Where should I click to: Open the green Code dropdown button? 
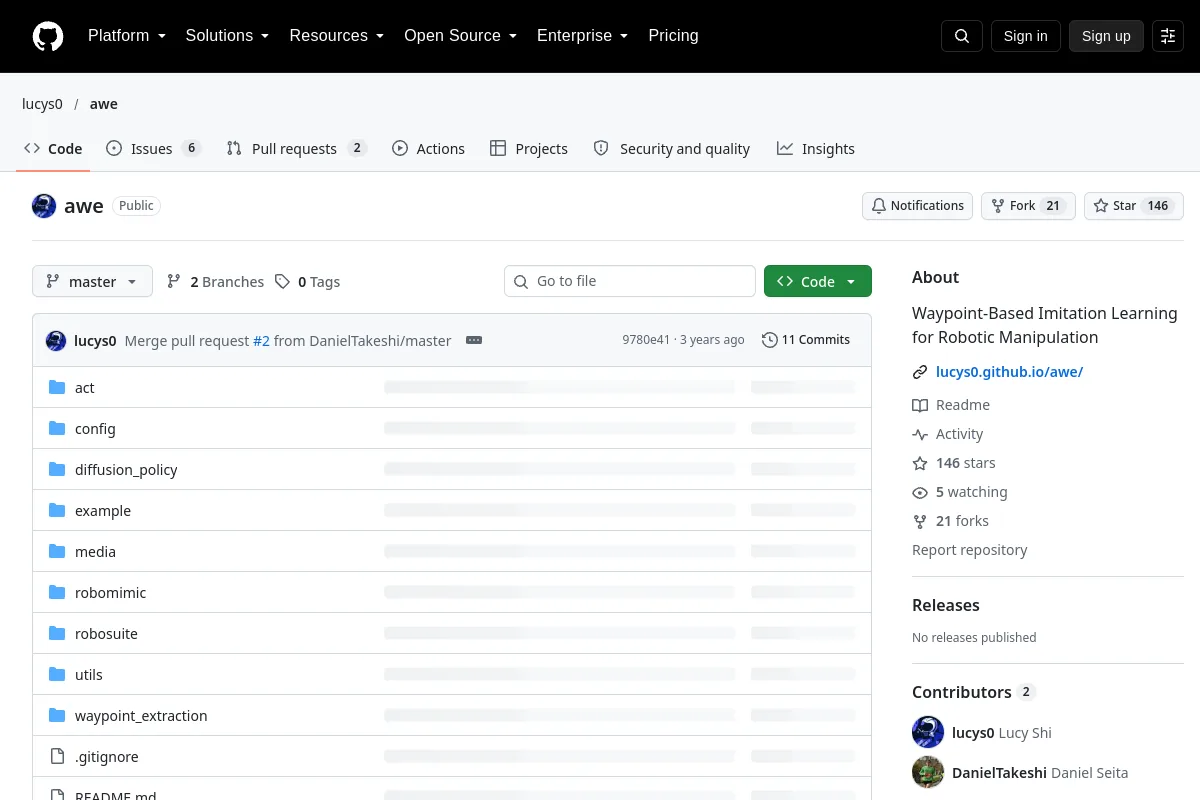[818, 282]
